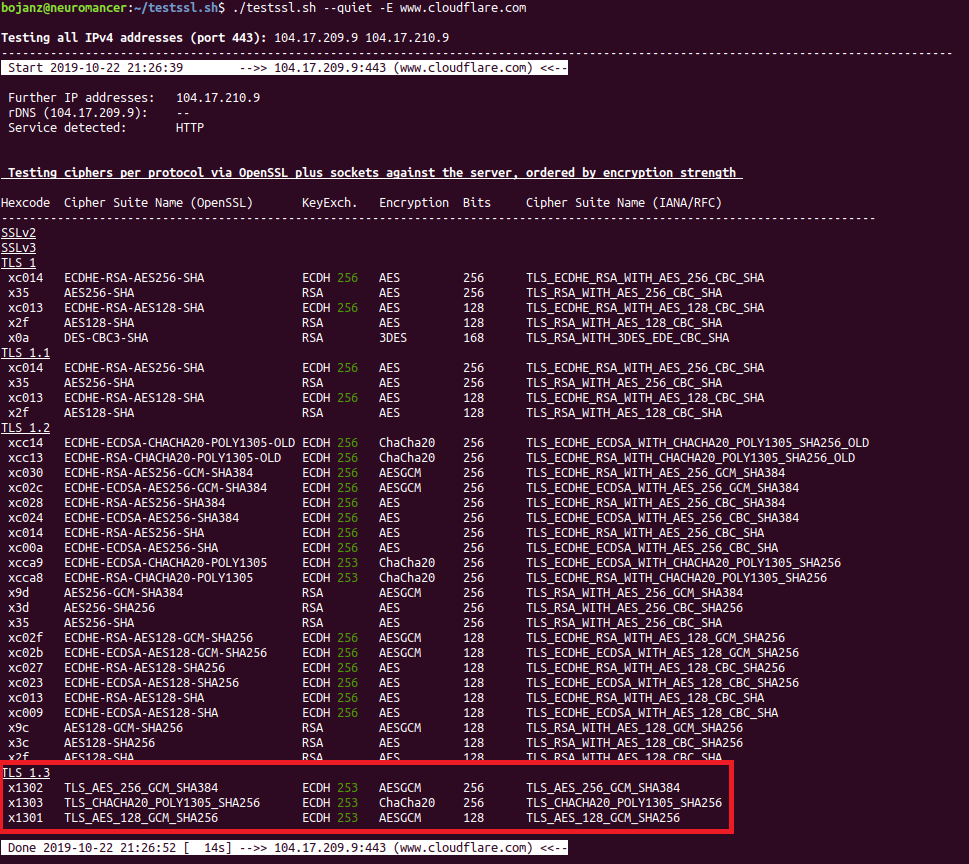The height and width of the screenshot is (864, 969).
Task: Click the TLS 1.3 section heading
Action: [x=25, y=773]
